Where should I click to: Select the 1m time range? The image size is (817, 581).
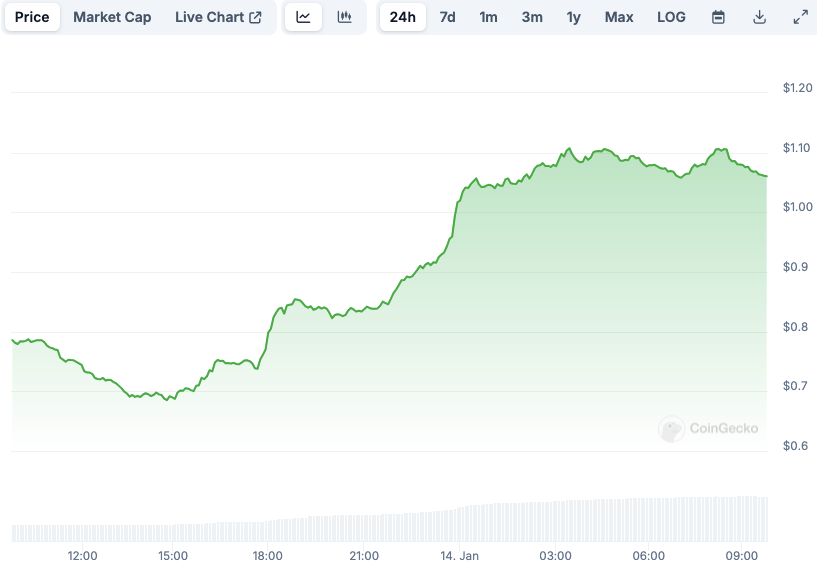coord(488,17)
